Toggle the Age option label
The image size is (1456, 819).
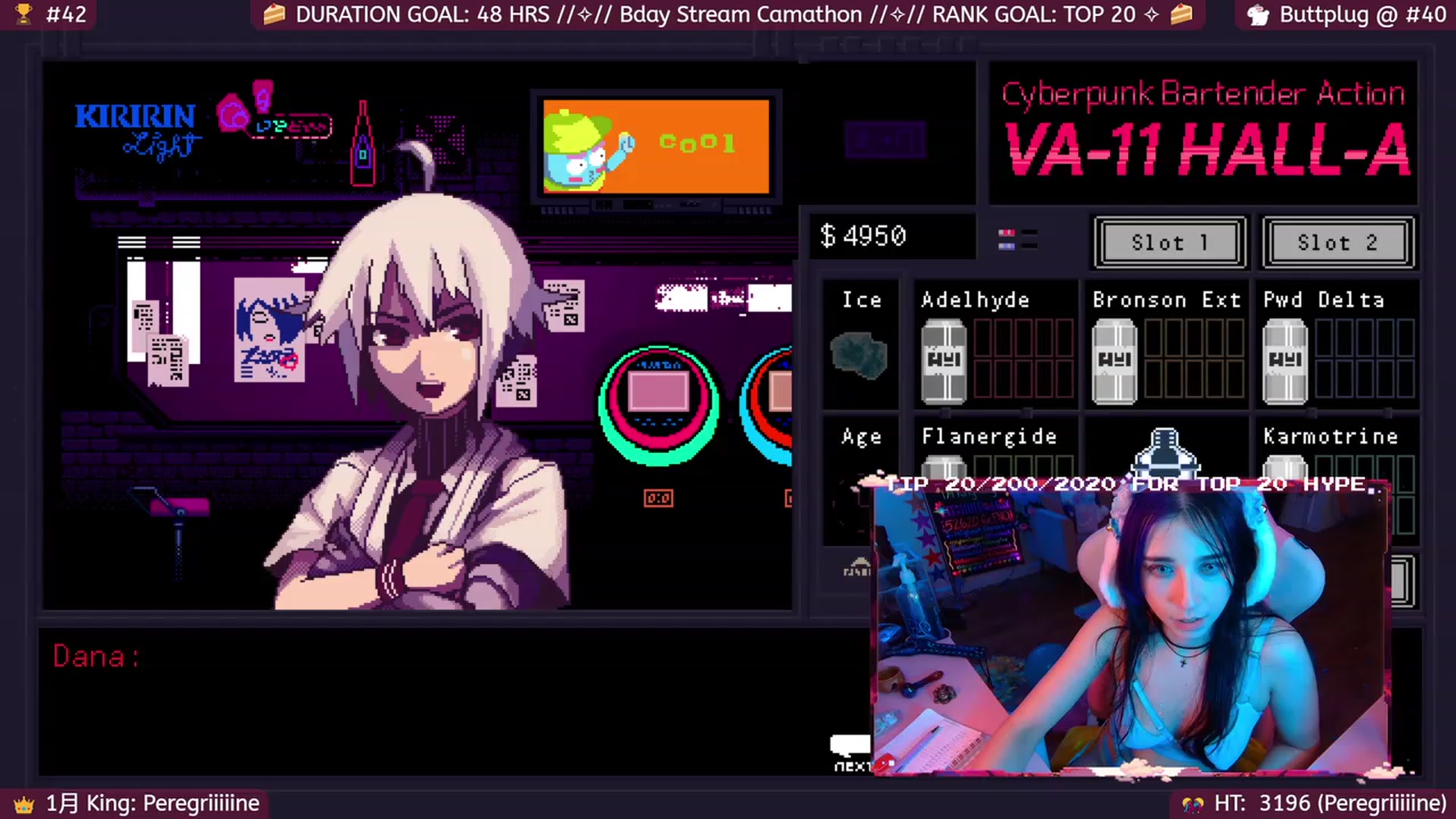861,437
